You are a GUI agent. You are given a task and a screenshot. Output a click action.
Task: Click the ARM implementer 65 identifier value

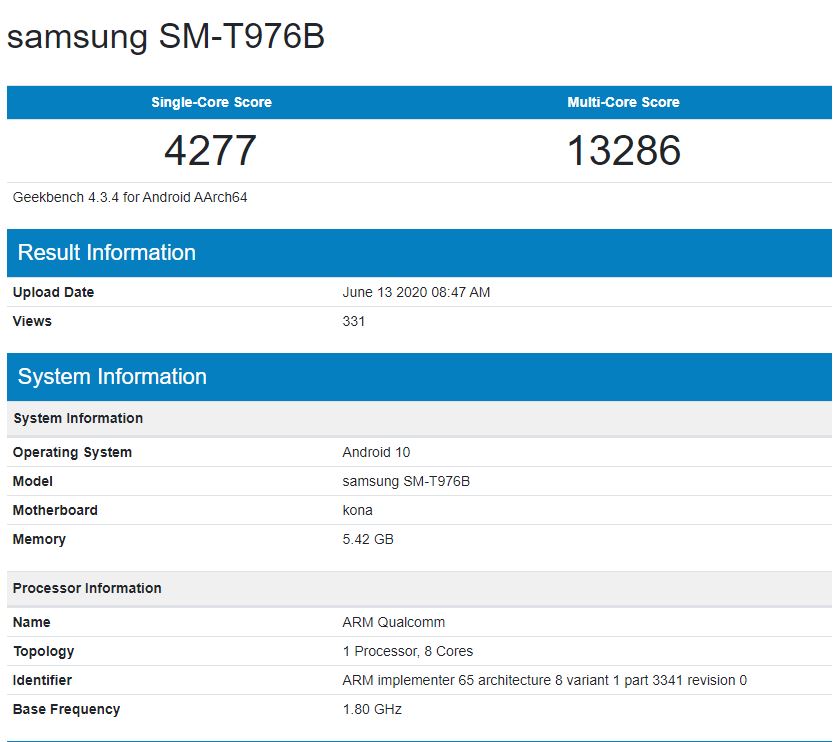point(544,680)
